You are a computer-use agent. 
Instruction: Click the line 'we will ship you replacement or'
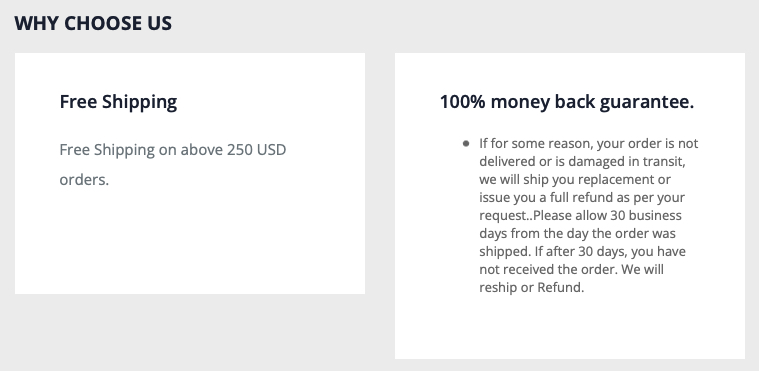575,179
